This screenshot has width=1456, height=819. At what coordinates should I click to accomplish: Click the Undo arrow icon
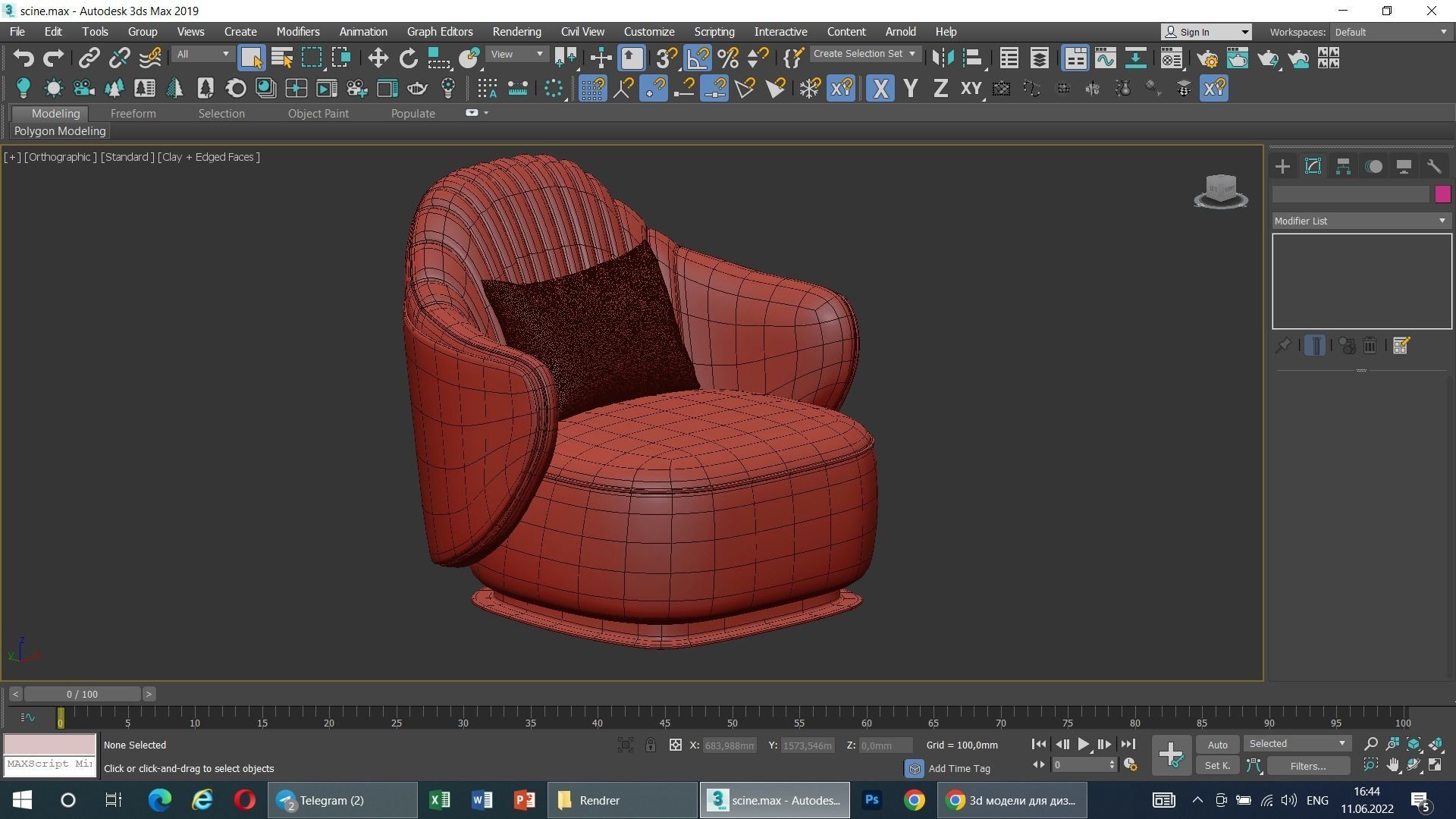pos(24,58)
